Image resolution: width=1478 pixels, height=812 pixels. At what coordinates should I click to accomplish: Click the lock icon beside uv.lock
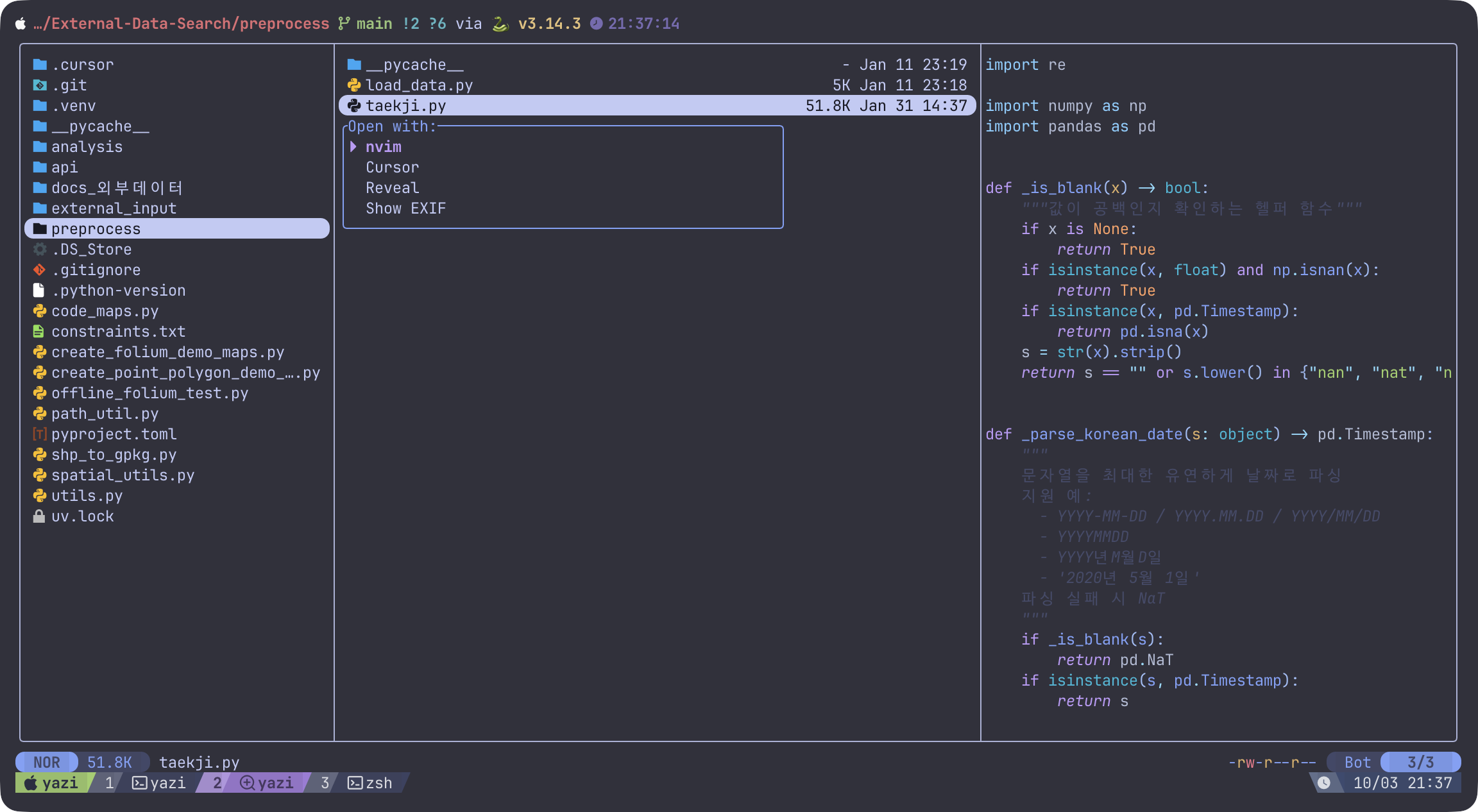(x=39, y=516)
